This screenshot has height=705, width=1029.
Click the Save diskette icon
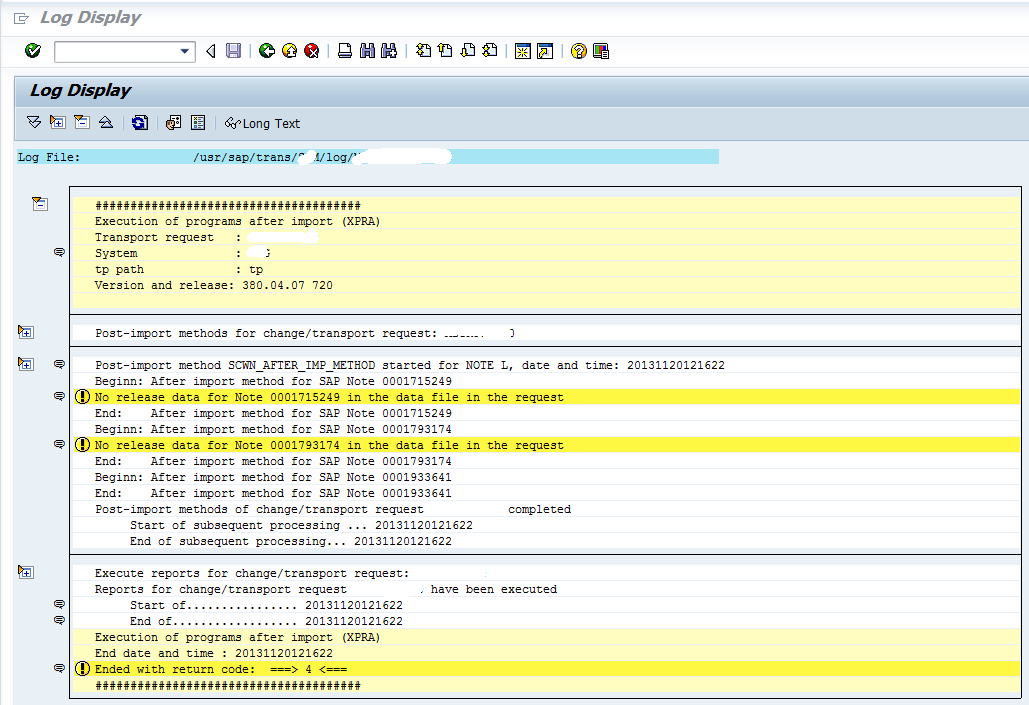(x=233, y=51)
